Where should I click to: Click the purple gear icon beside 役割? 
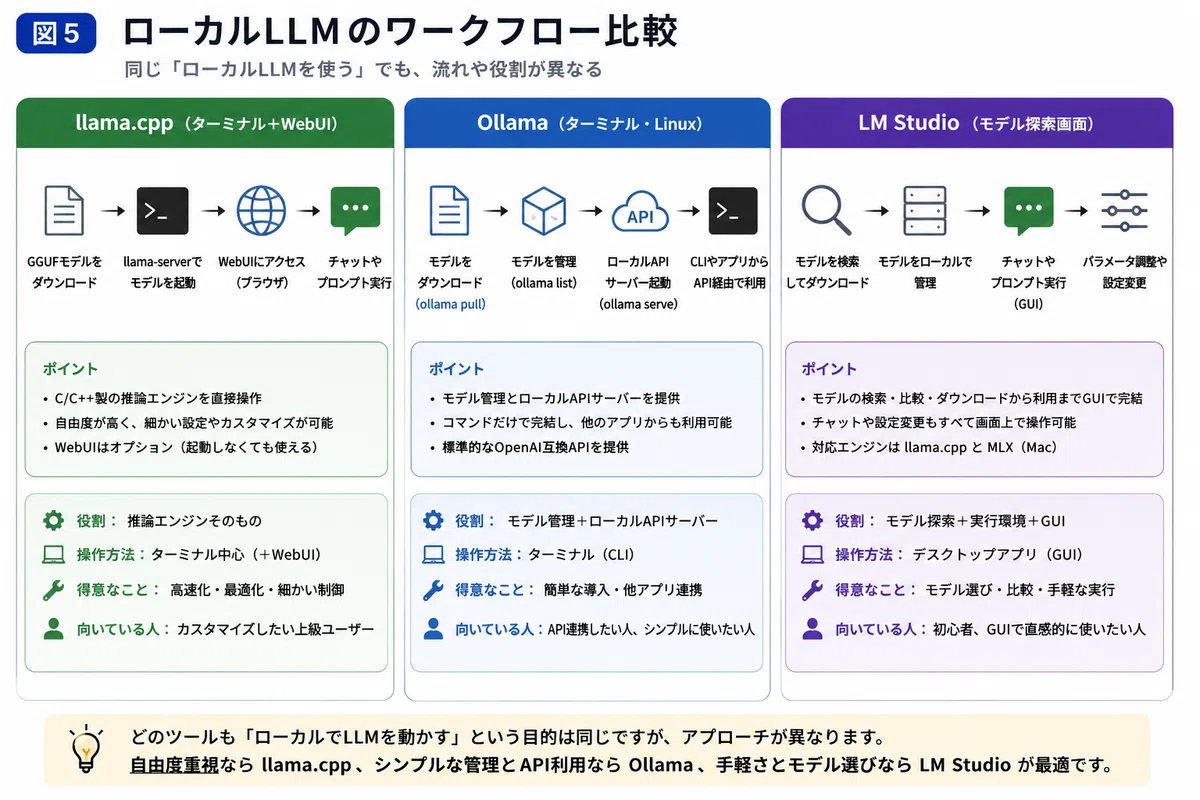click(x=813, y=520)
